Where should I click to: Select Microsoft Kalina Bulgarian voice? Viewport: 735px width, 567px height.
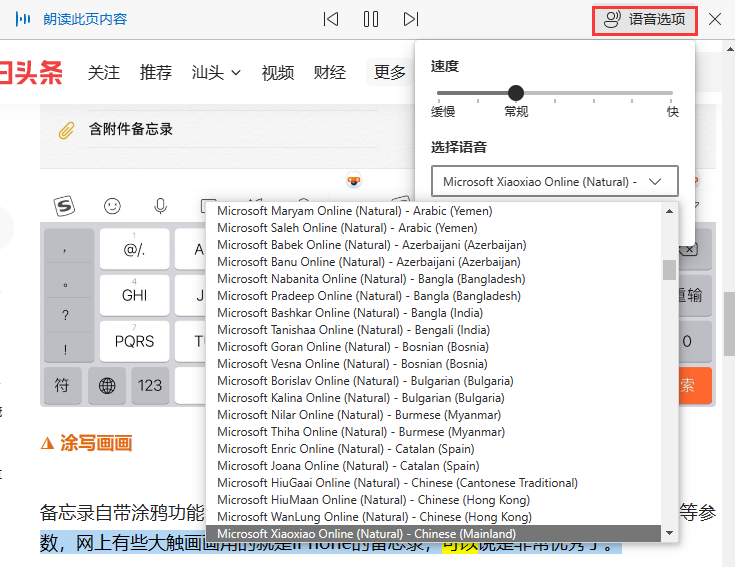pyautogui.click(x=434, y=398)
